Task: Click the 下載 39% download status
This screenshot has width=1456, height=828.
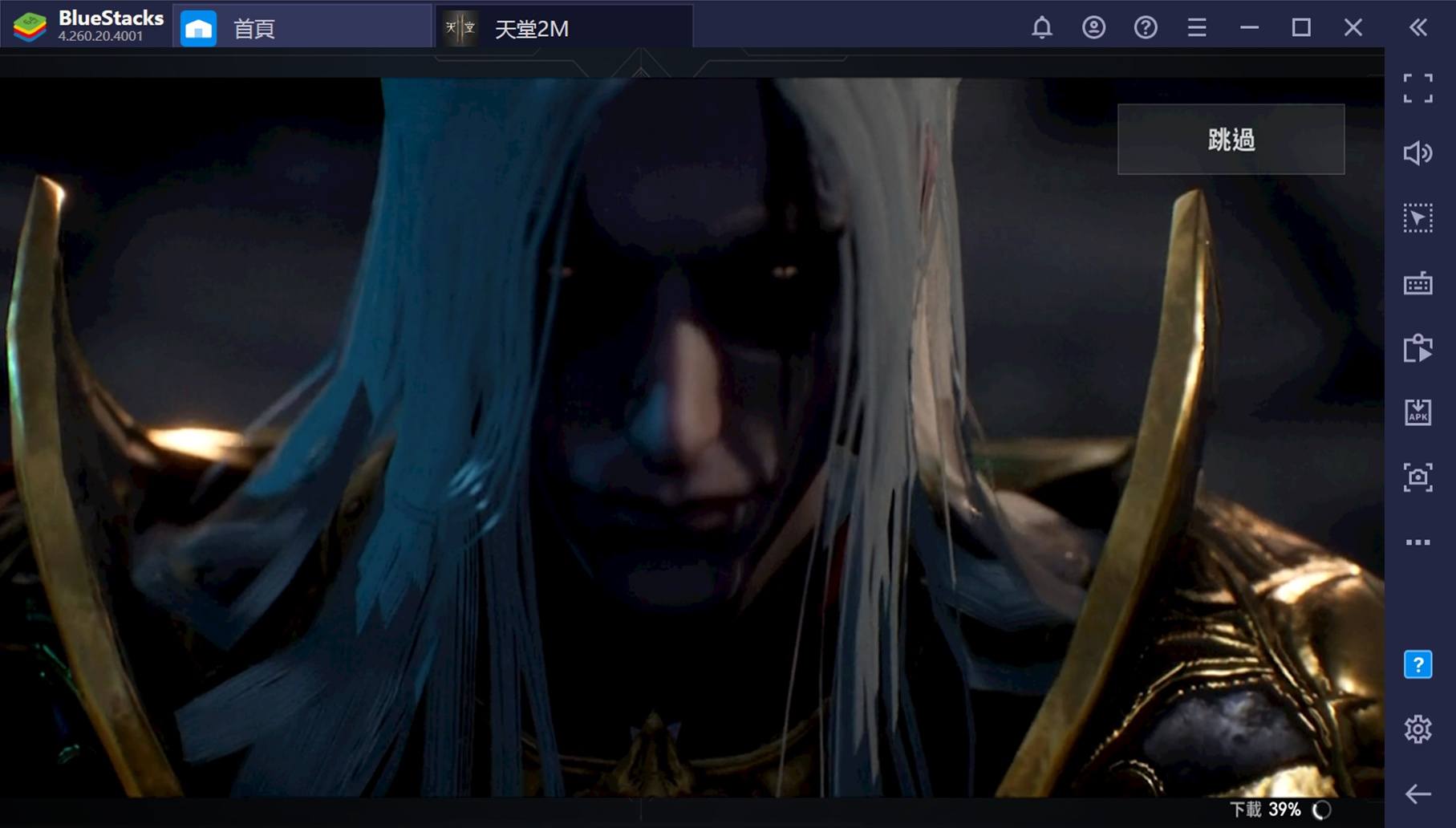Action: tap(1265, 810)
